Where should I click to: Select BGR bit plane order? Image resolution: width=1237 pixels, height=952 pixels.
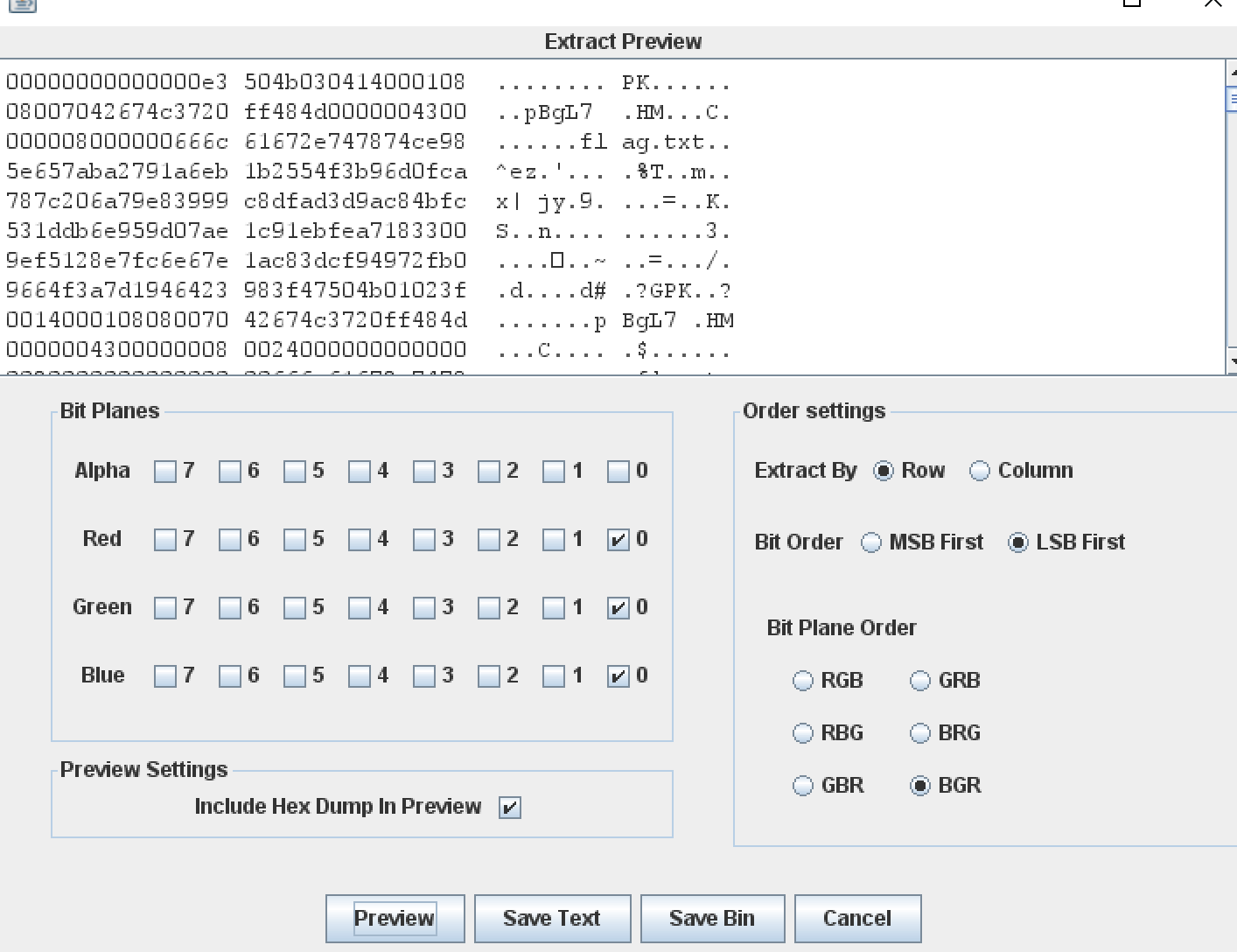coord(920,786)
